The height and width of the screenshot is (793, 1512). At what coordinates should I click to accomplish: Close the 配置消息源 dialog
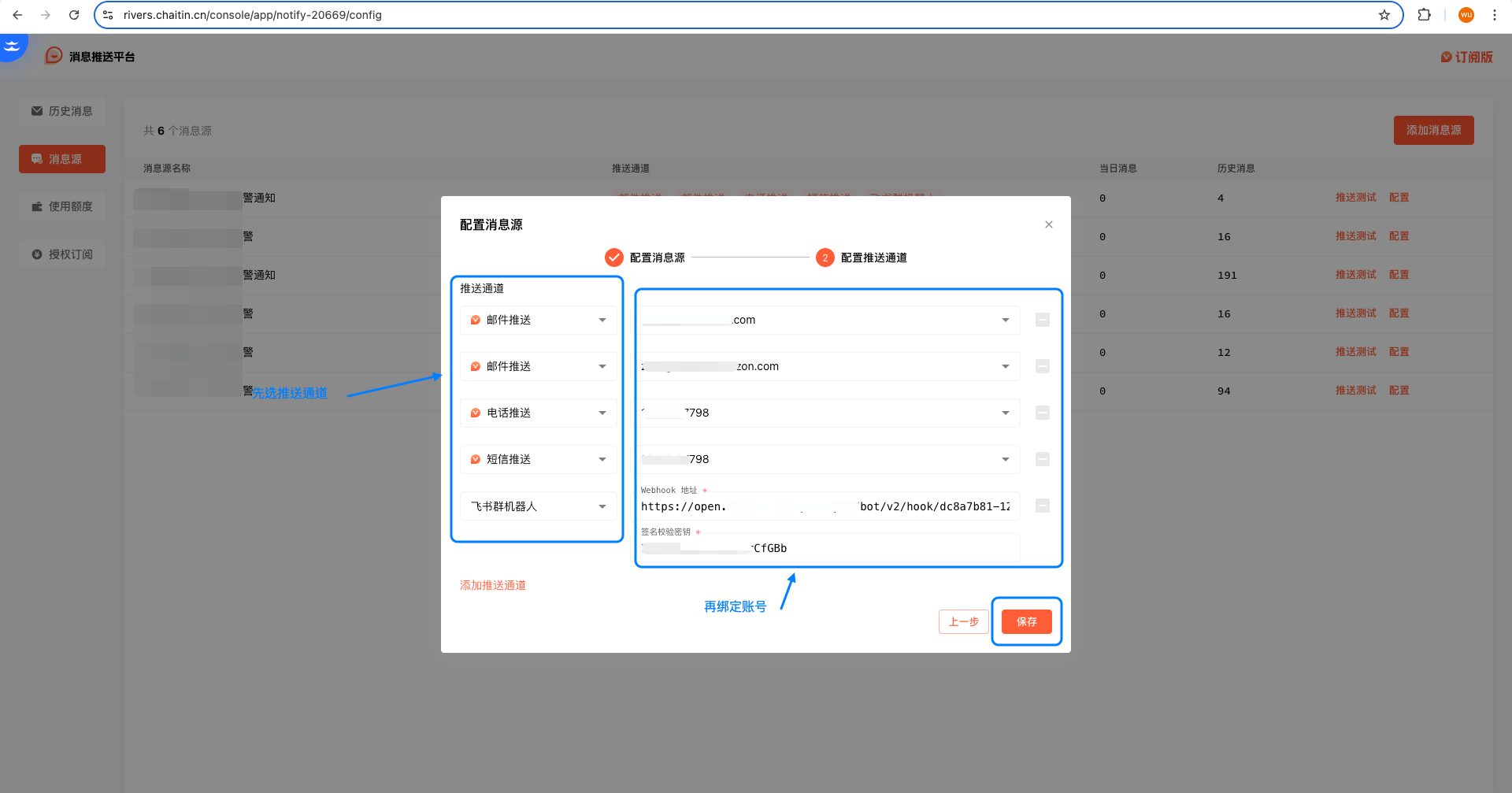[x=1048, y=224]
